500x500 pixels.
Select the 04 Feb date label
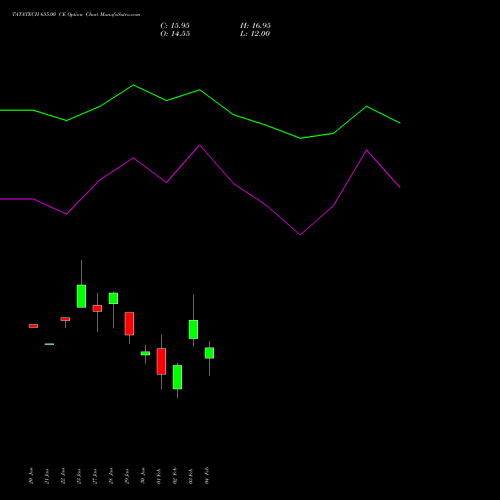point(207,476)
